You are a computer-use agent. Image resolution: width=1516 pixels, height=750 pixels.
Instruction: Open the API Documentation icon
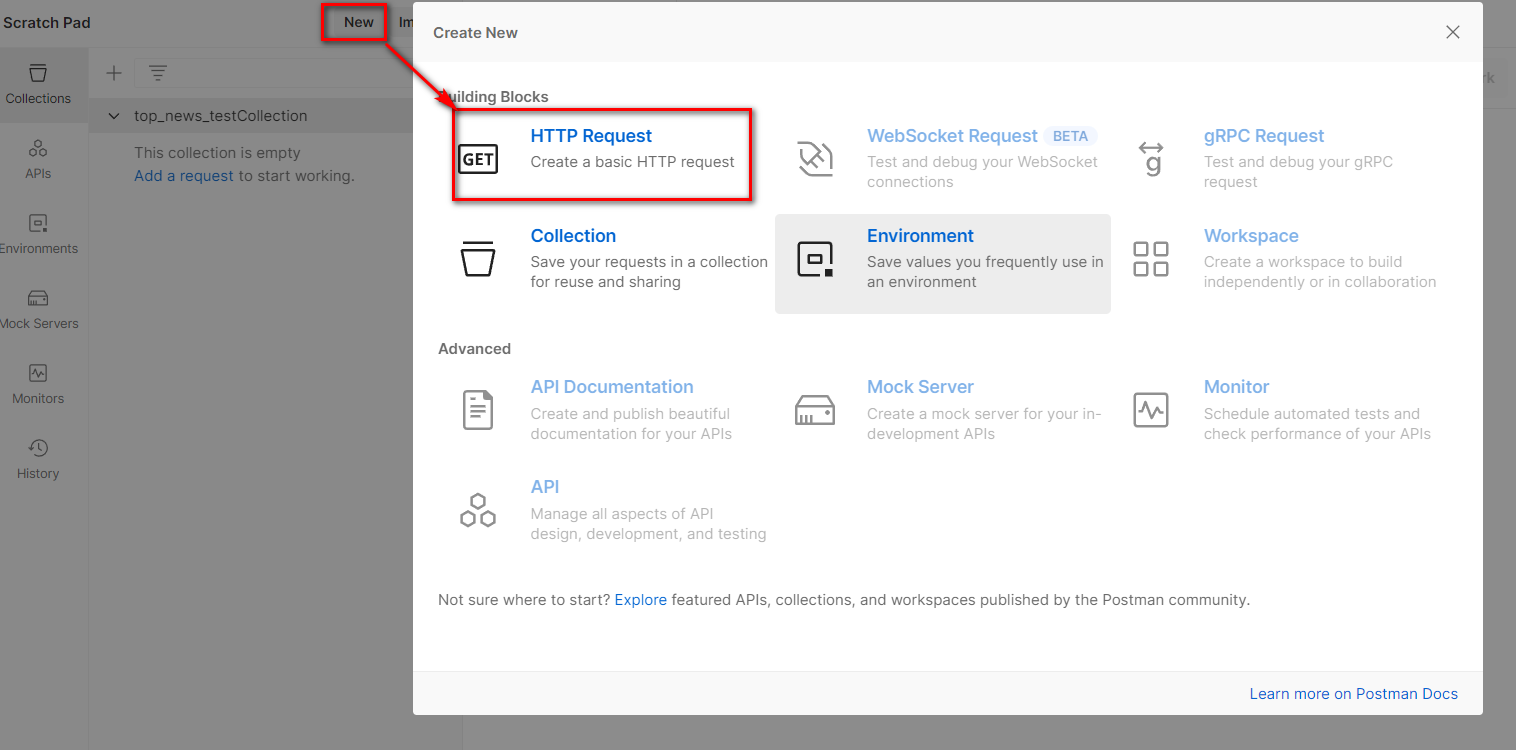(x=478, y=410)
